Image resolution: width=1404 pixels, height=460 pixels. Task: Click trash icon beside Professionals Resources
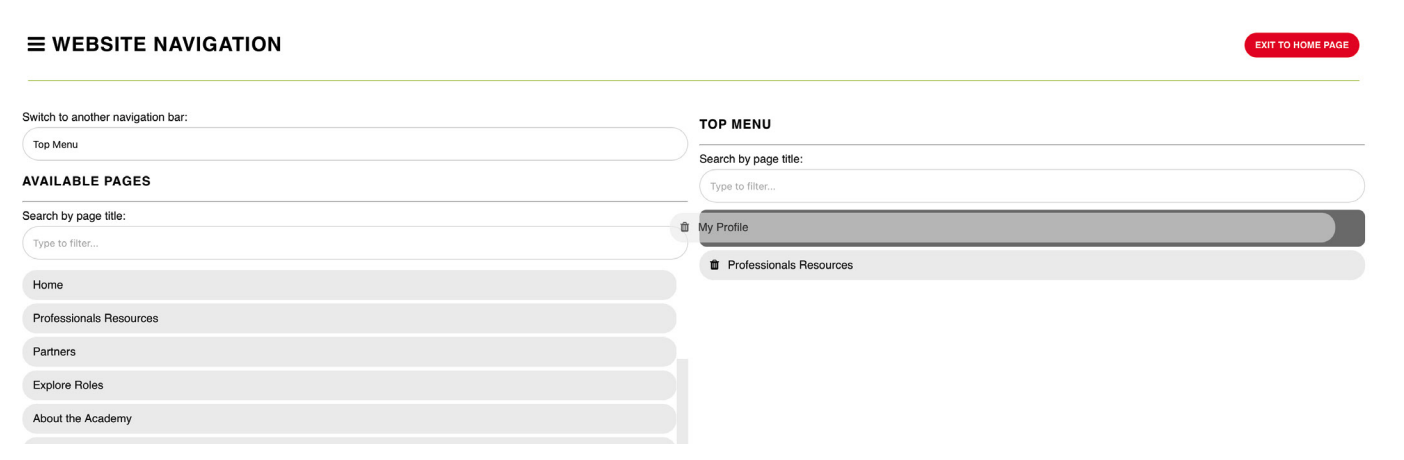(x=714, y=265)
